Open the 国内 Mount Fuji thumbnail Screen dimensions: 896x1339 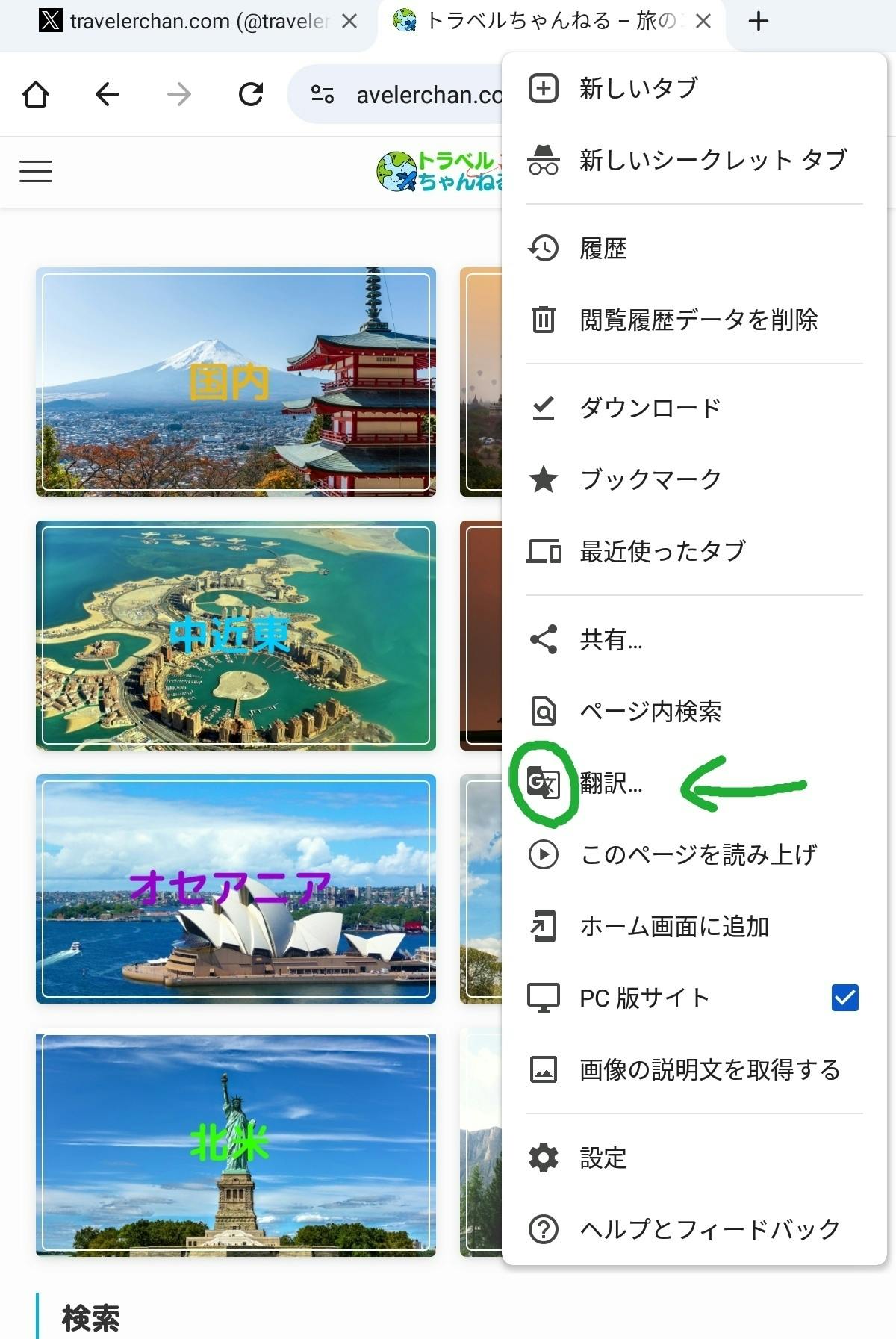(x=236, y=382)
